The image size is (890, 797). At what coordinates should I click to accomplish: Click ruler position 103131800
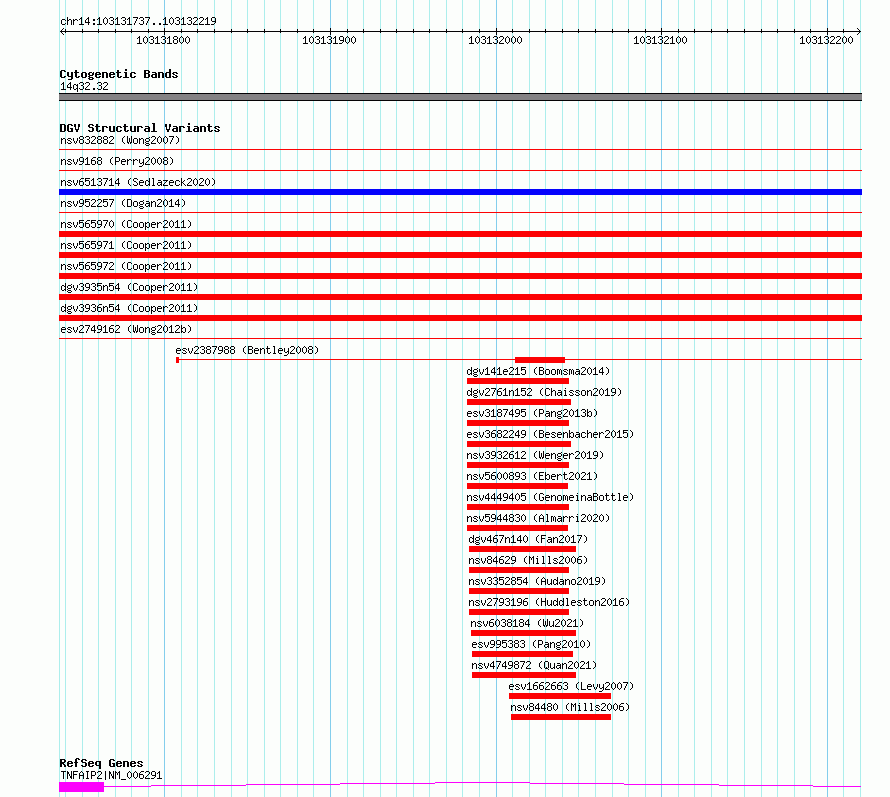coord(163,40)
